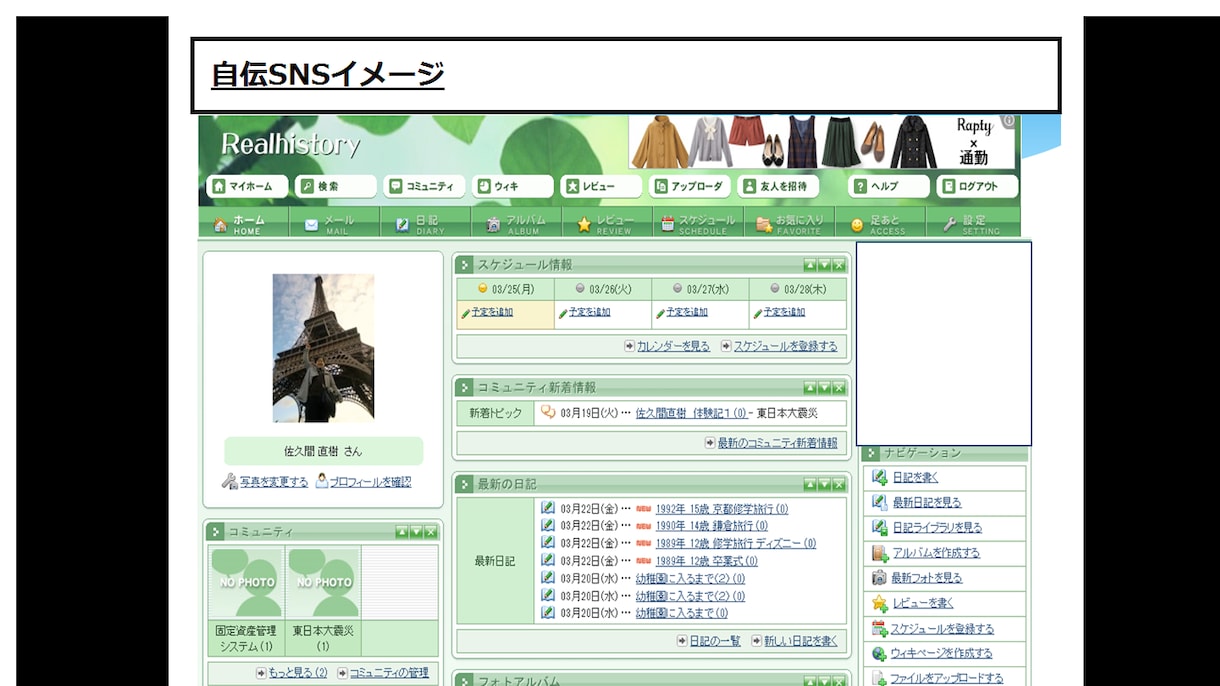Screen dimensions: 1220x686
Task: Close the スケジュール情報 panel
Action: [838, 265]
